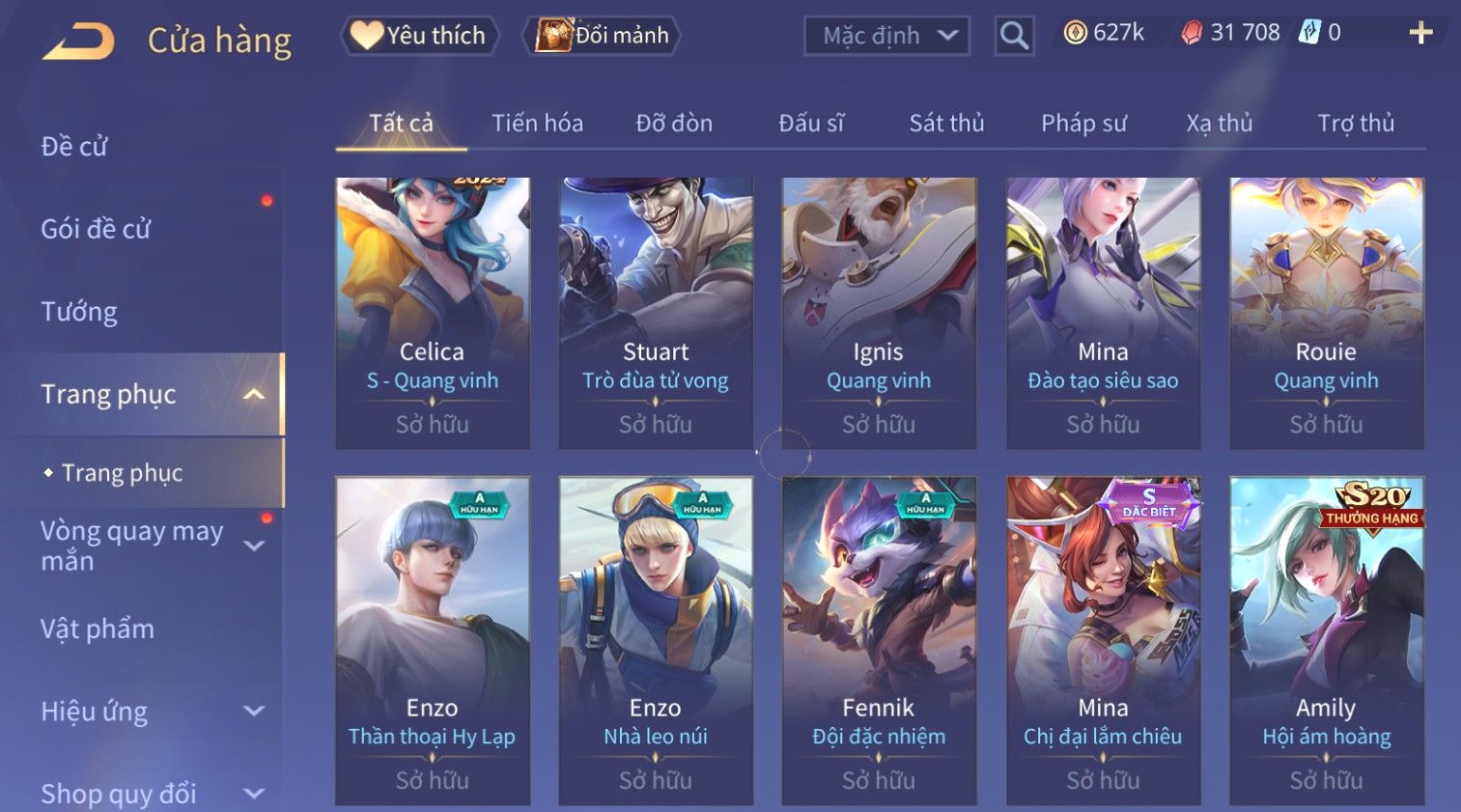The width and height of the screenshot is (1461, 812).
Task: Click the plus icon to add currency
Action: pos(1420,33)
